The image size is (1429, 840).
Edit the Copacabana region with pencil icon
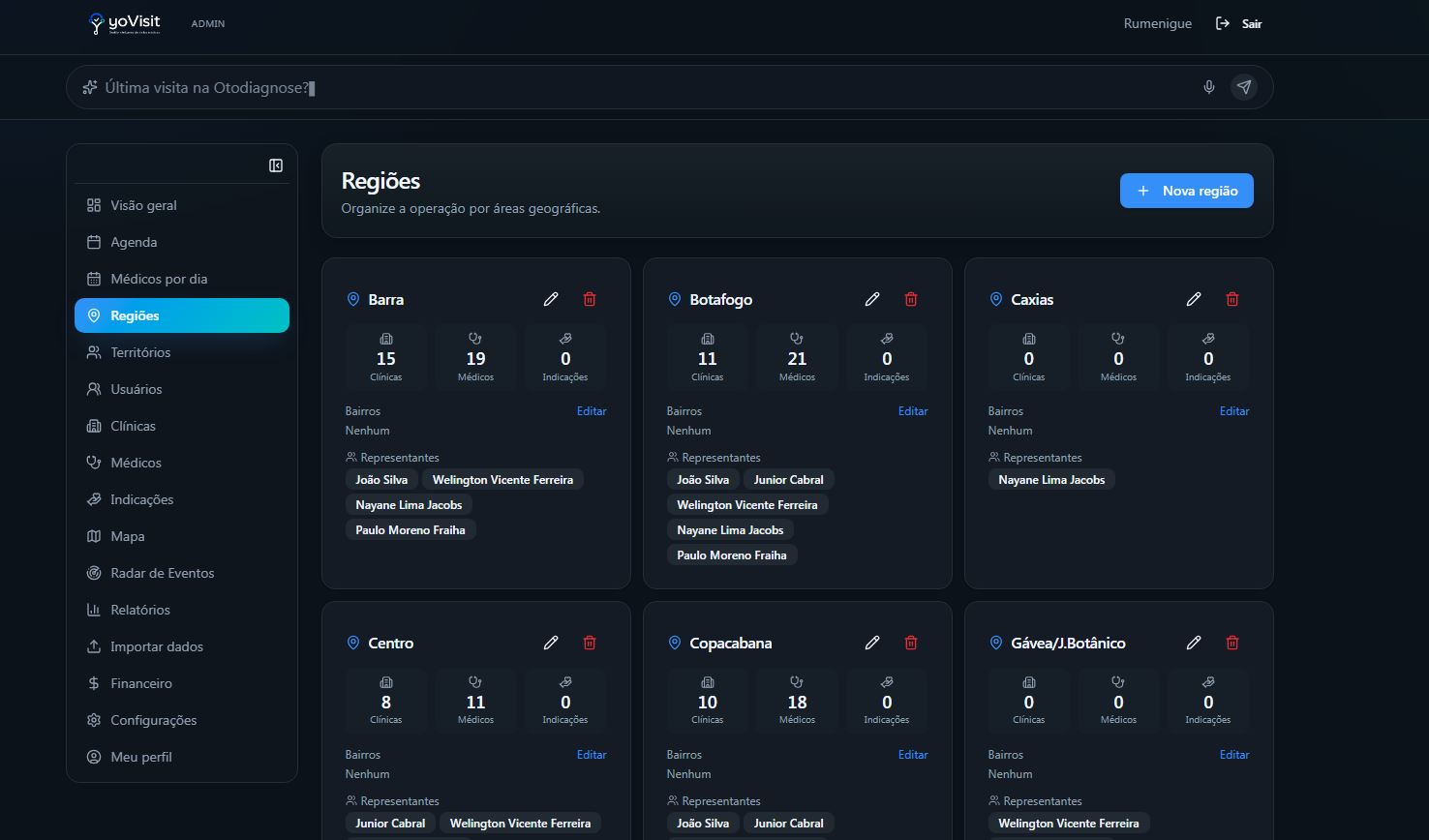click(872, 643)
